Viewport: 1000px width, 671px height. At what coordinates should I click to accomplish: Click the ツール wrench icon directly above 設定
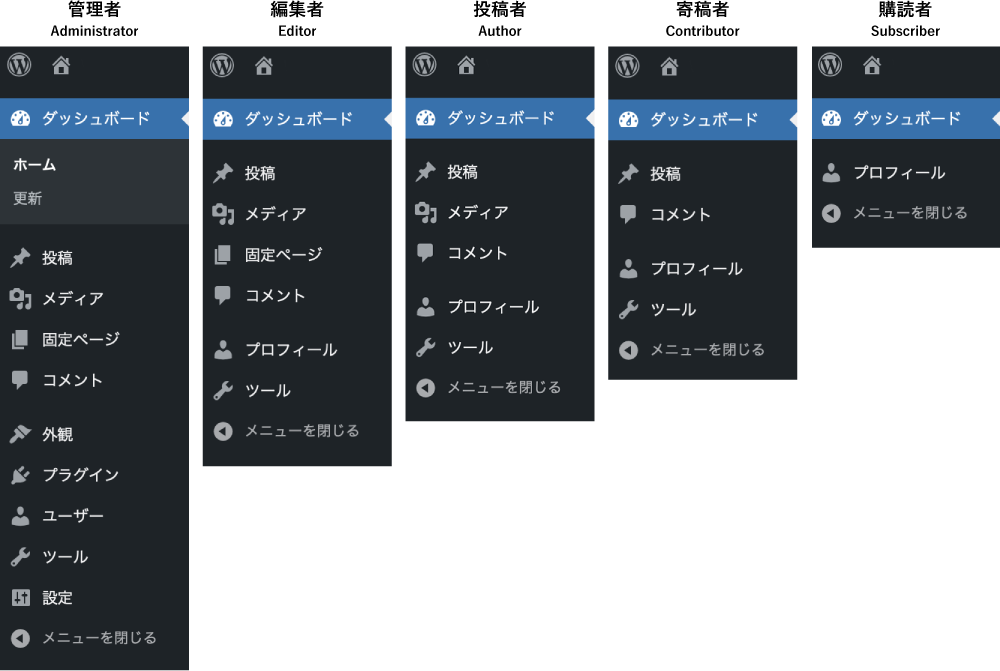[20, 557]
